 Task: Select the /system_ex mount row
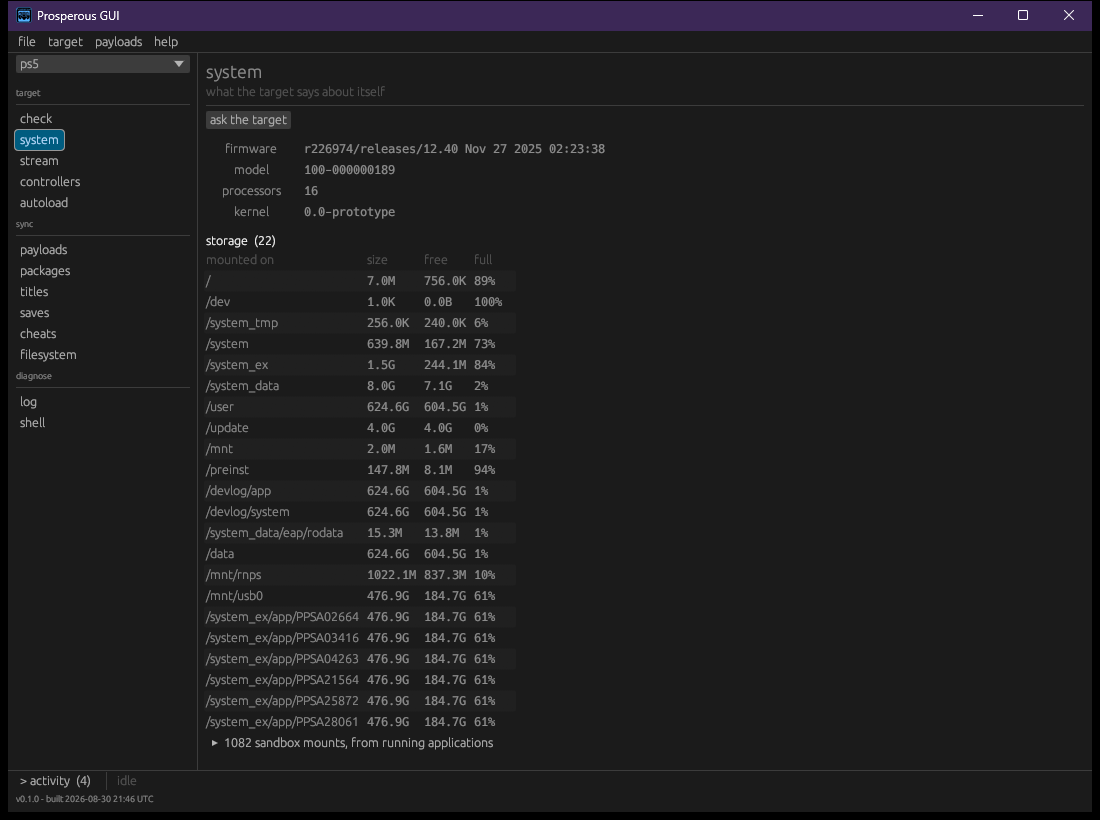click(x=361, y=365)
